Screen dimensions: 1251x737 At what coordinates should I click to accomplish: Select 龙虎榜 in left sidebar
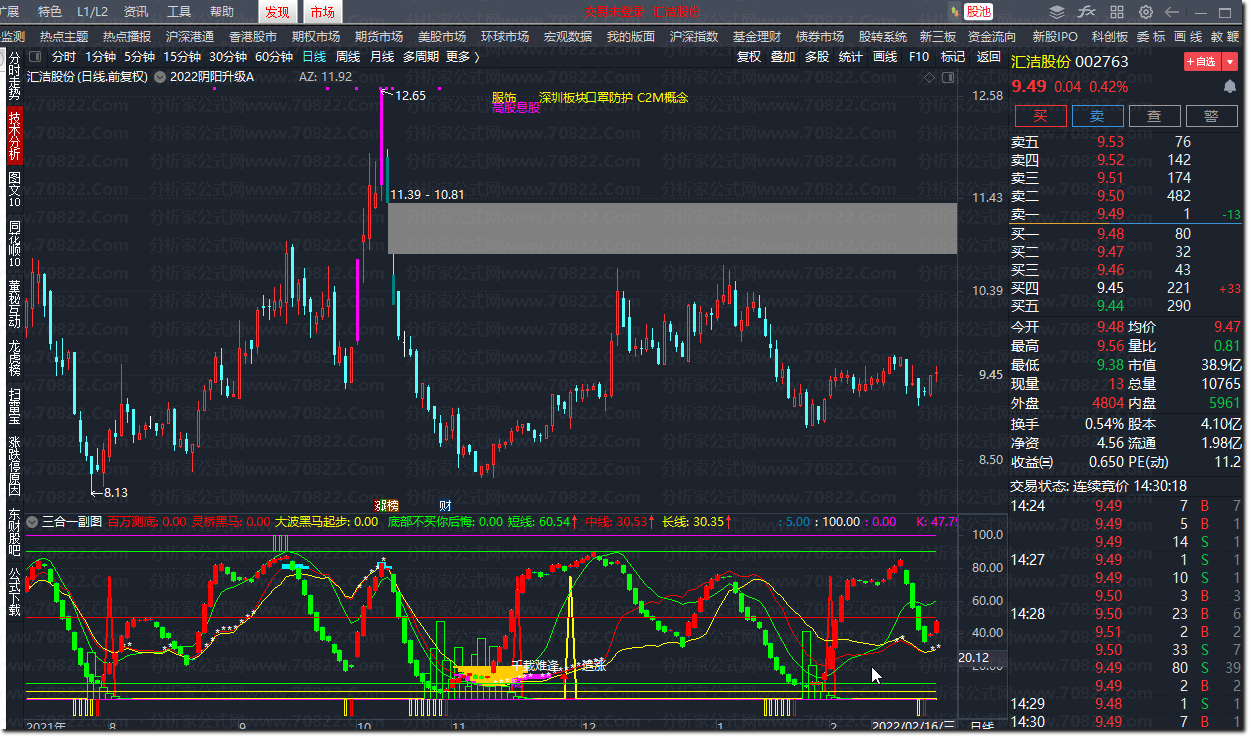click(x=14, y=359)
